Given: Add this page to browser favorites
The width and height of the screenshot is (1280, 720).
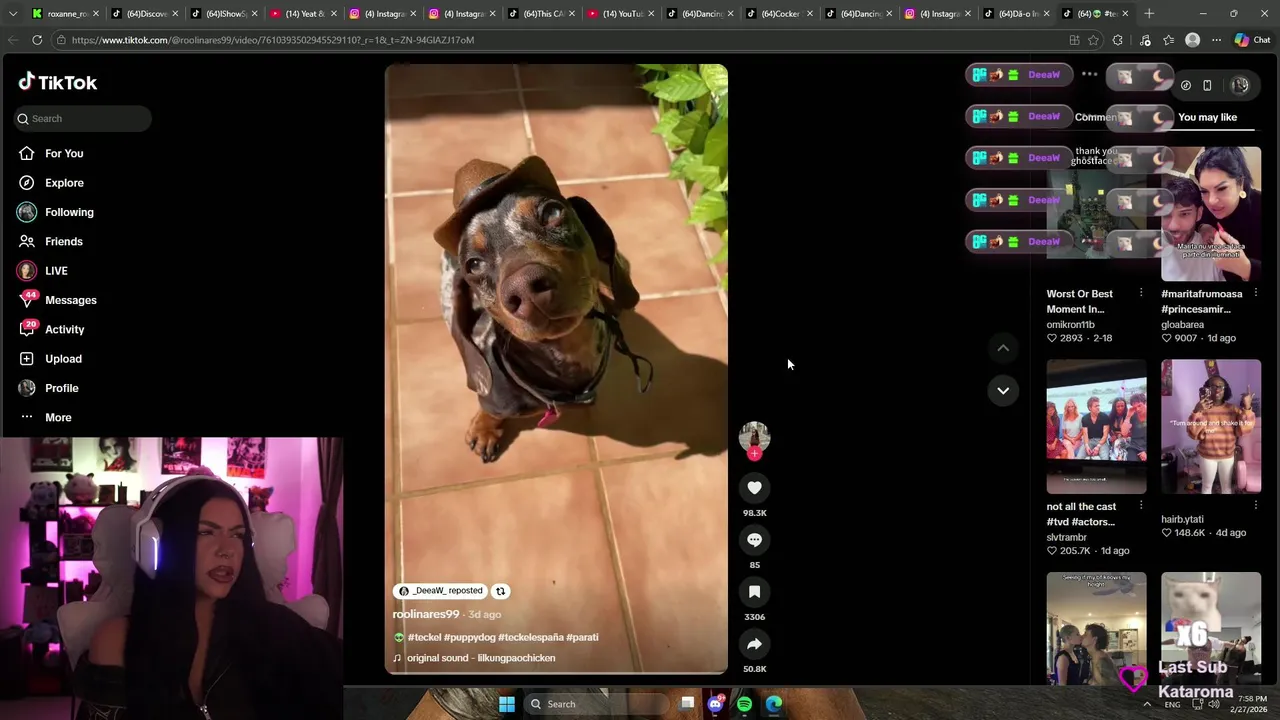Looking at the screenshot, I should pos(1093,40).
